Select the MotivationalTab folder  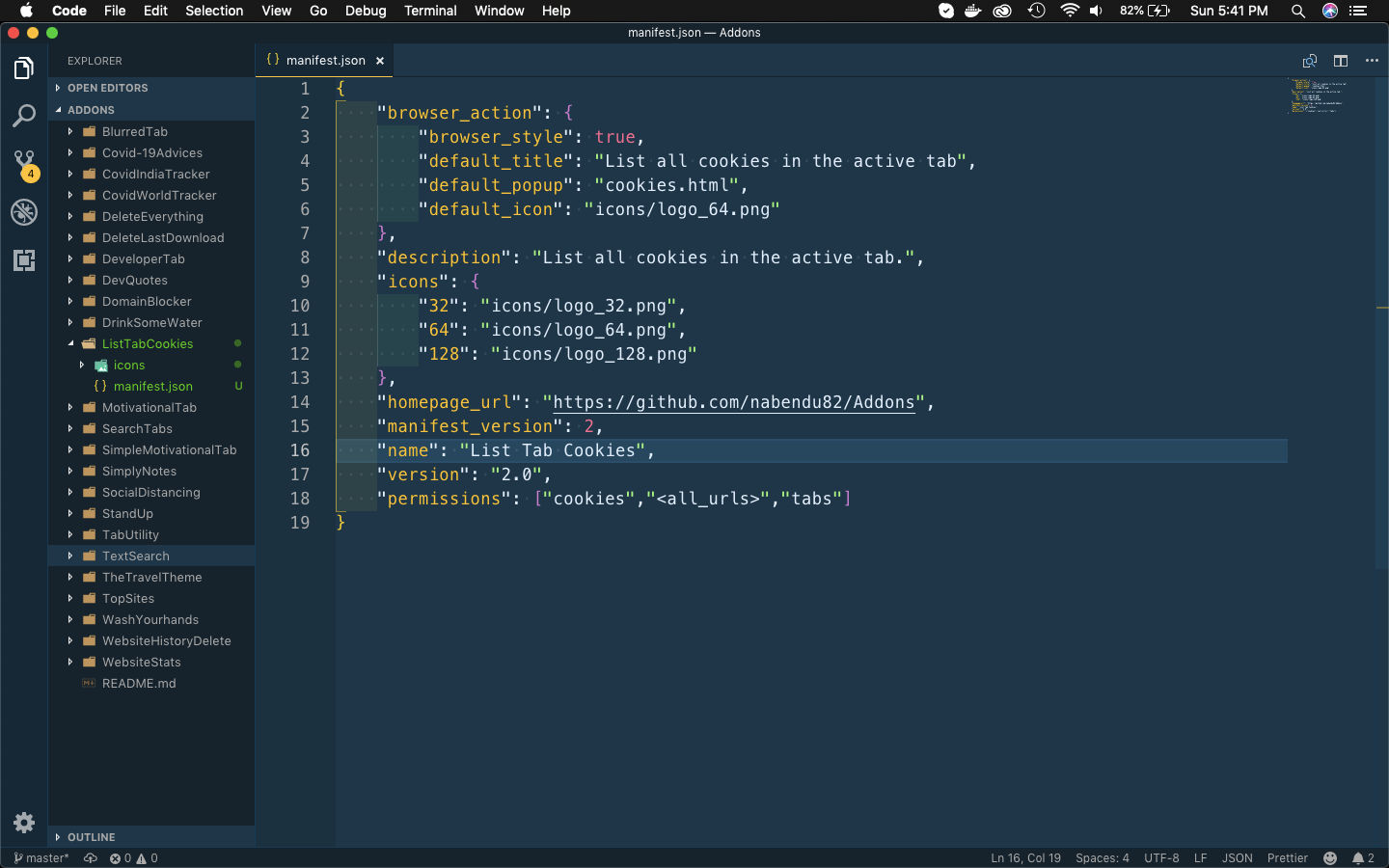[x=151, y=407]
